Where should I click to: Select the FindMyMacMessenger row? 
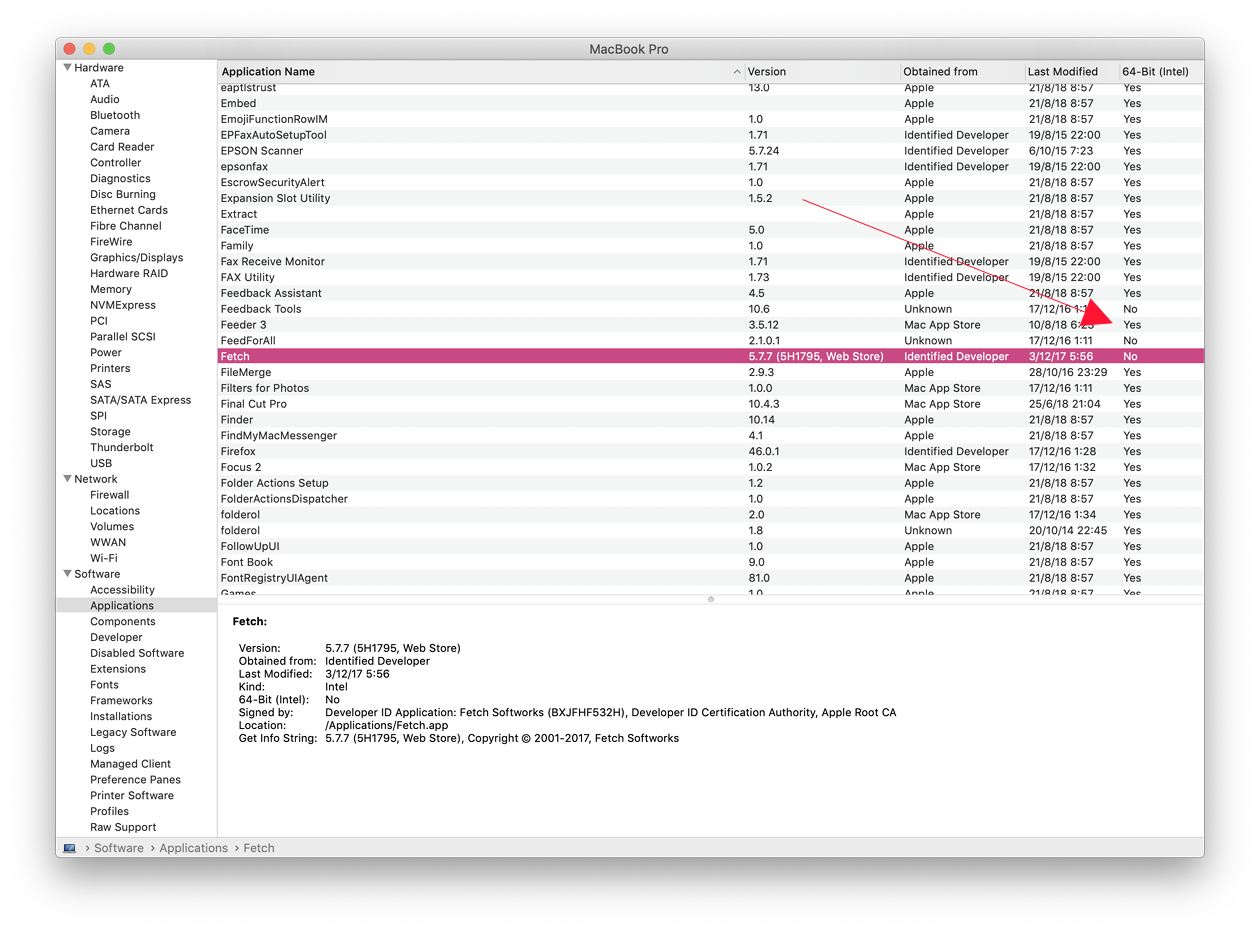711,435
